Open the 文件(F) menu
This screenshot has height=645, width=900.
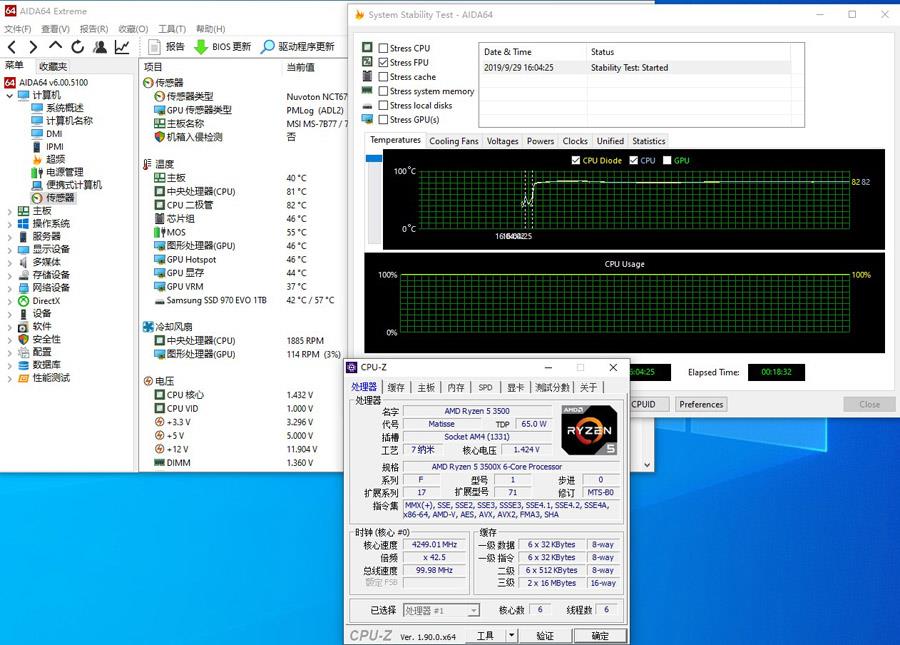coord(18,29)
